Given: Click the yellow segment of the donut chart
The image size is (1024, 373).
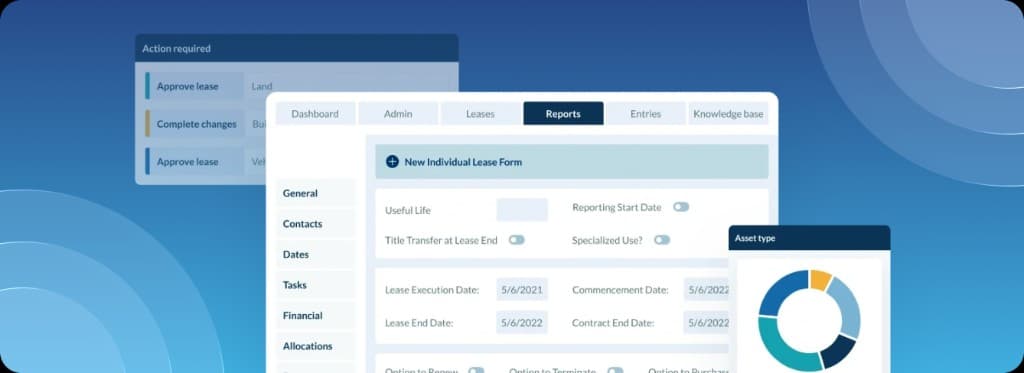Looking at the screenshot, I should (x=819, y=280).
